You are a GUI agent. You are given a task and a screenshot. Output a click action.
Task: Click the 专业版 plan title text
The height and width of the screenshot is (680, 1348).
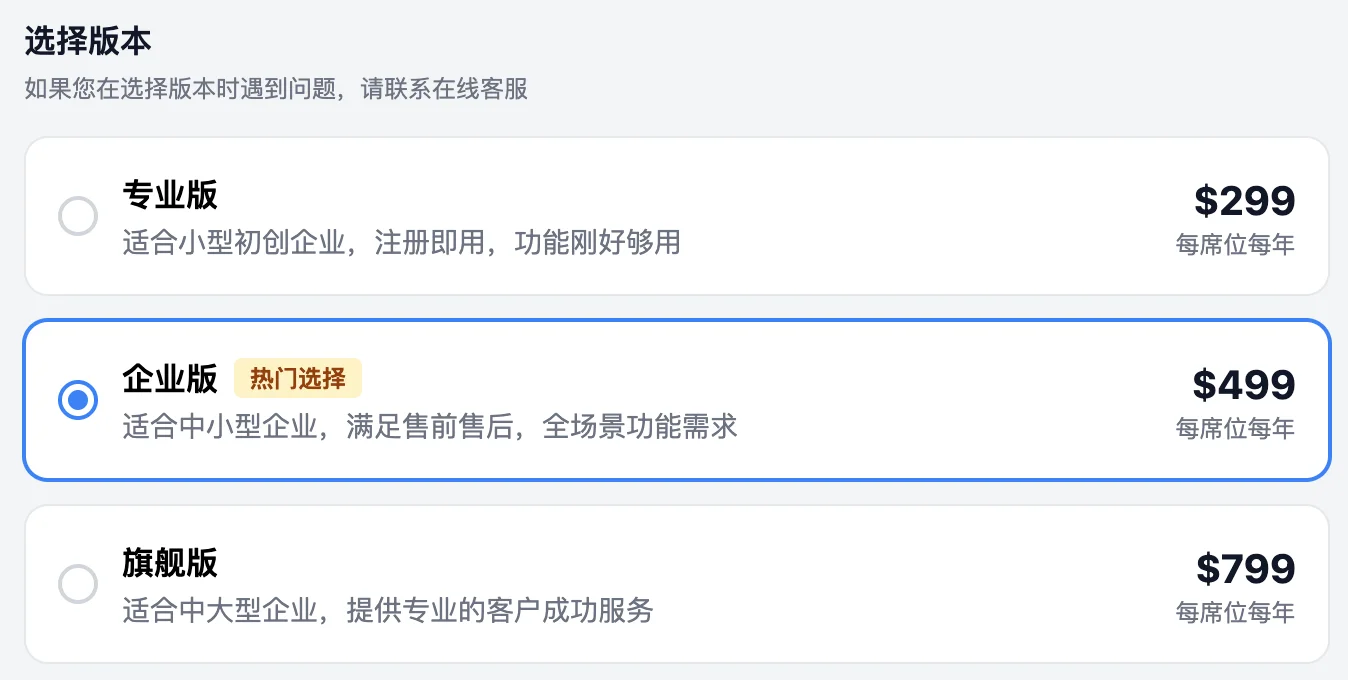pos(169,196)
